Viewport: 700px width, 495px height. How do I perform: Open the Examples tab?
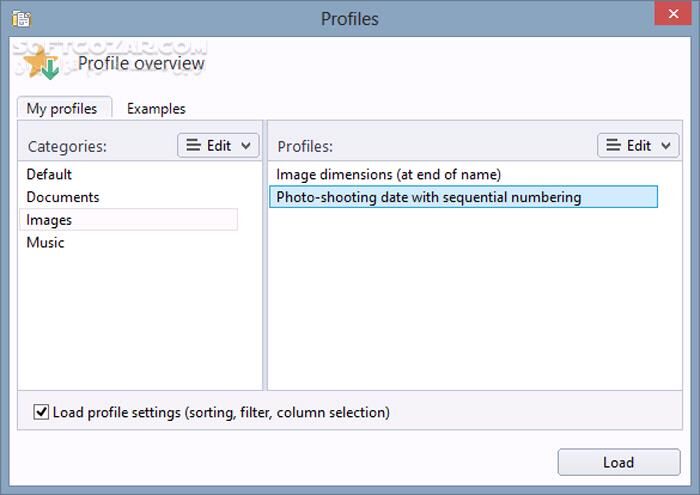point(156,109)
